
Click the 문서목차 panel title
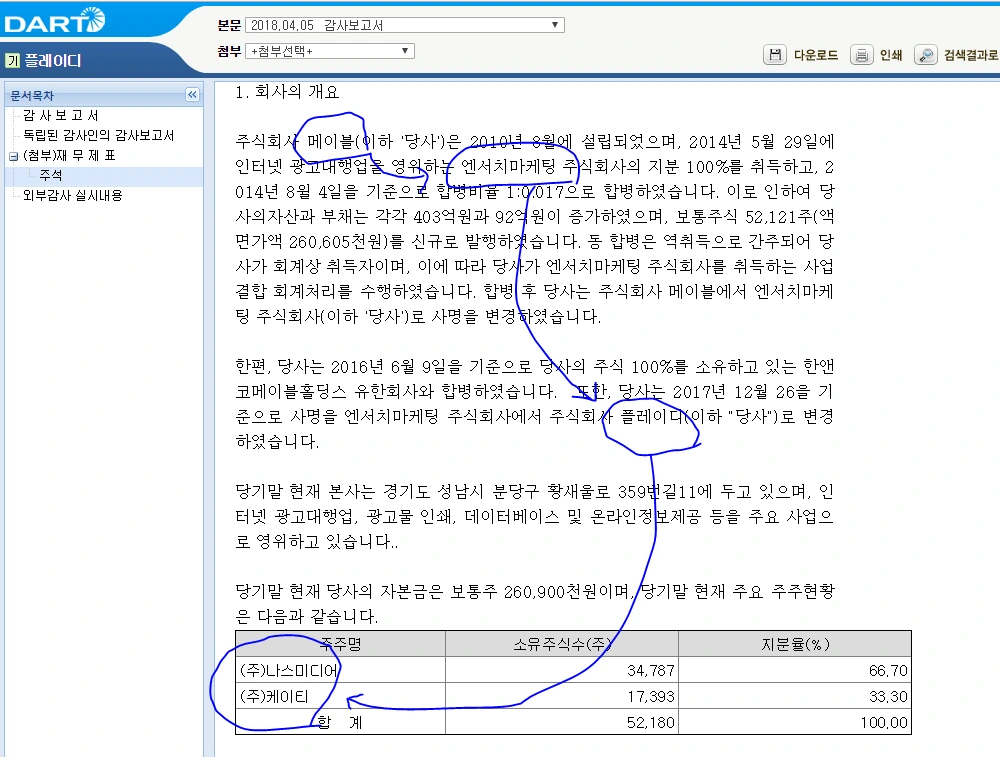coord(32,96)
